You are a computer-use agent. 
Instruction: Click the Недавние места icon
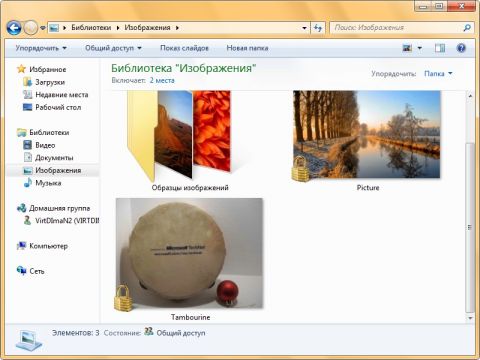click(x=27, y=94)
